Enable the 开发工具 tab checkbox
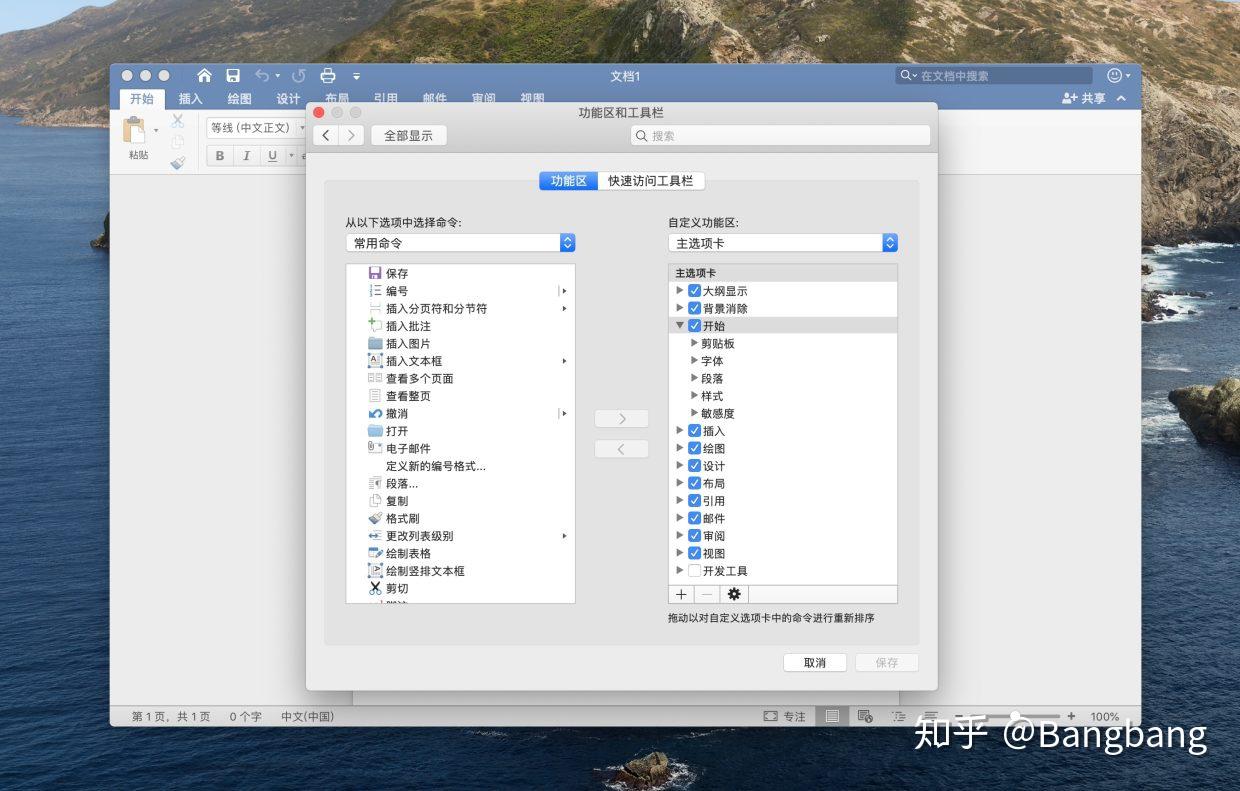The height and width of the screenshot is (791, 1240). 694,570
